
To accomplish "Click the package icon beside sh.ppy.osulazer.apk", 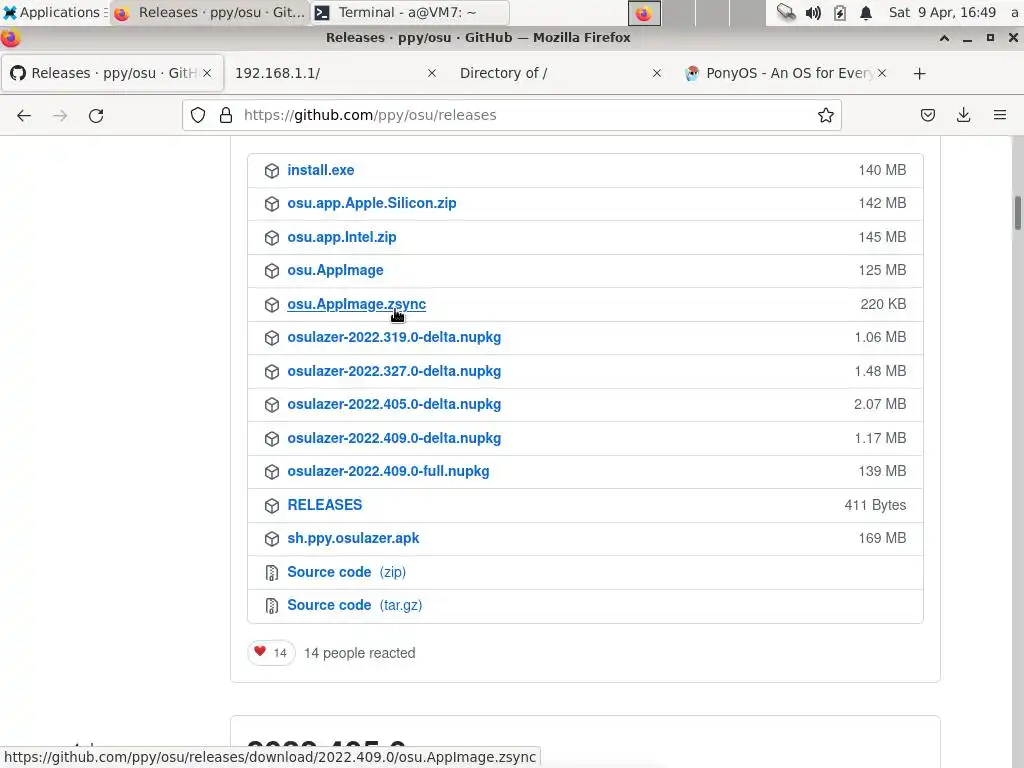I will pos(272,539).
